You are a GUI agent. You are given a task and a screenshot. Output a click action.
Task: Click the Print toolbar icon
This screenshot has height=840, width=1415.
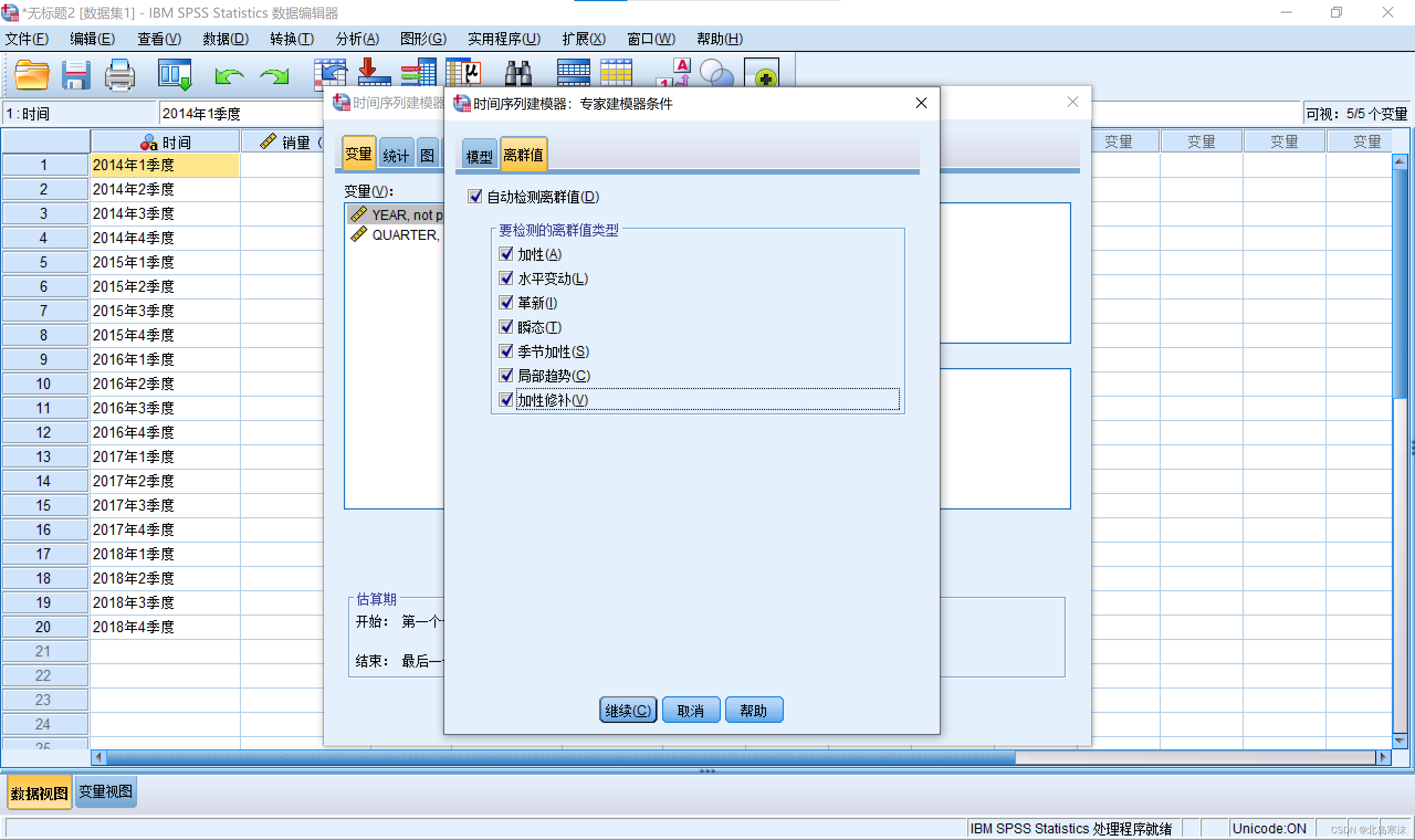click(x=119, y=74)
